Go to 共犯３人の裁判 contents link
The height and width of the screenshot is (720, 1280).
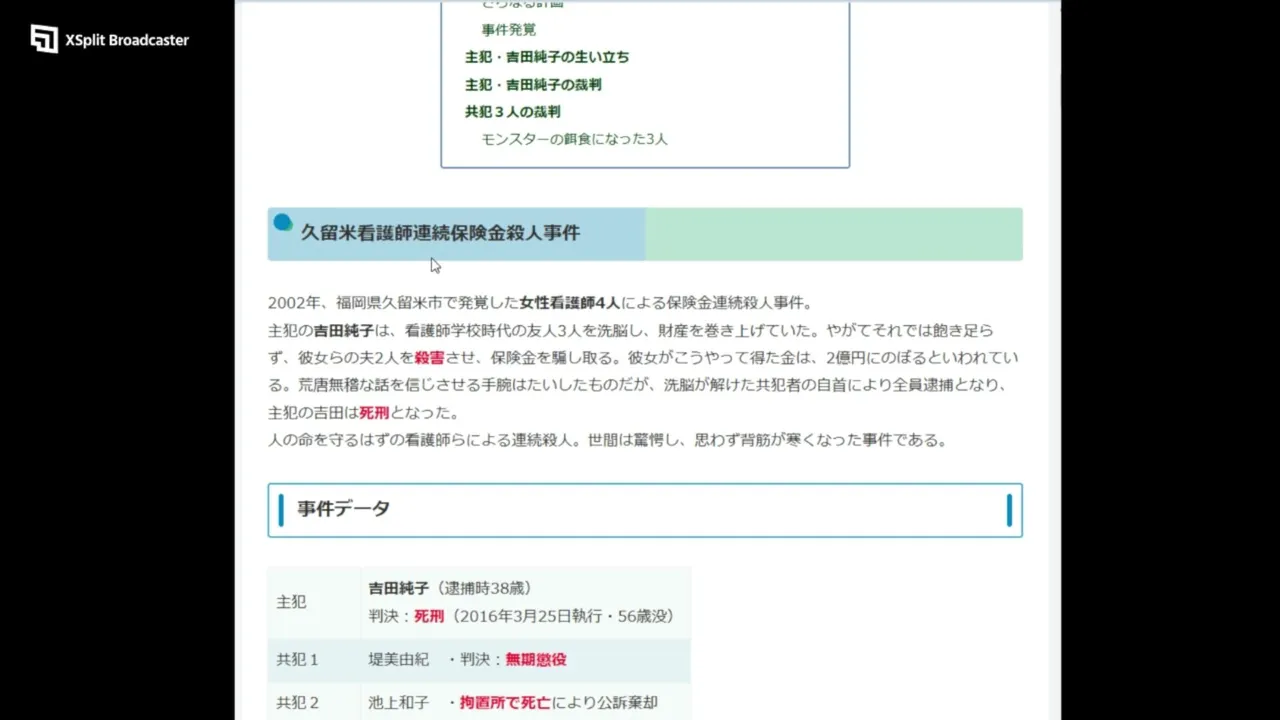513,112
